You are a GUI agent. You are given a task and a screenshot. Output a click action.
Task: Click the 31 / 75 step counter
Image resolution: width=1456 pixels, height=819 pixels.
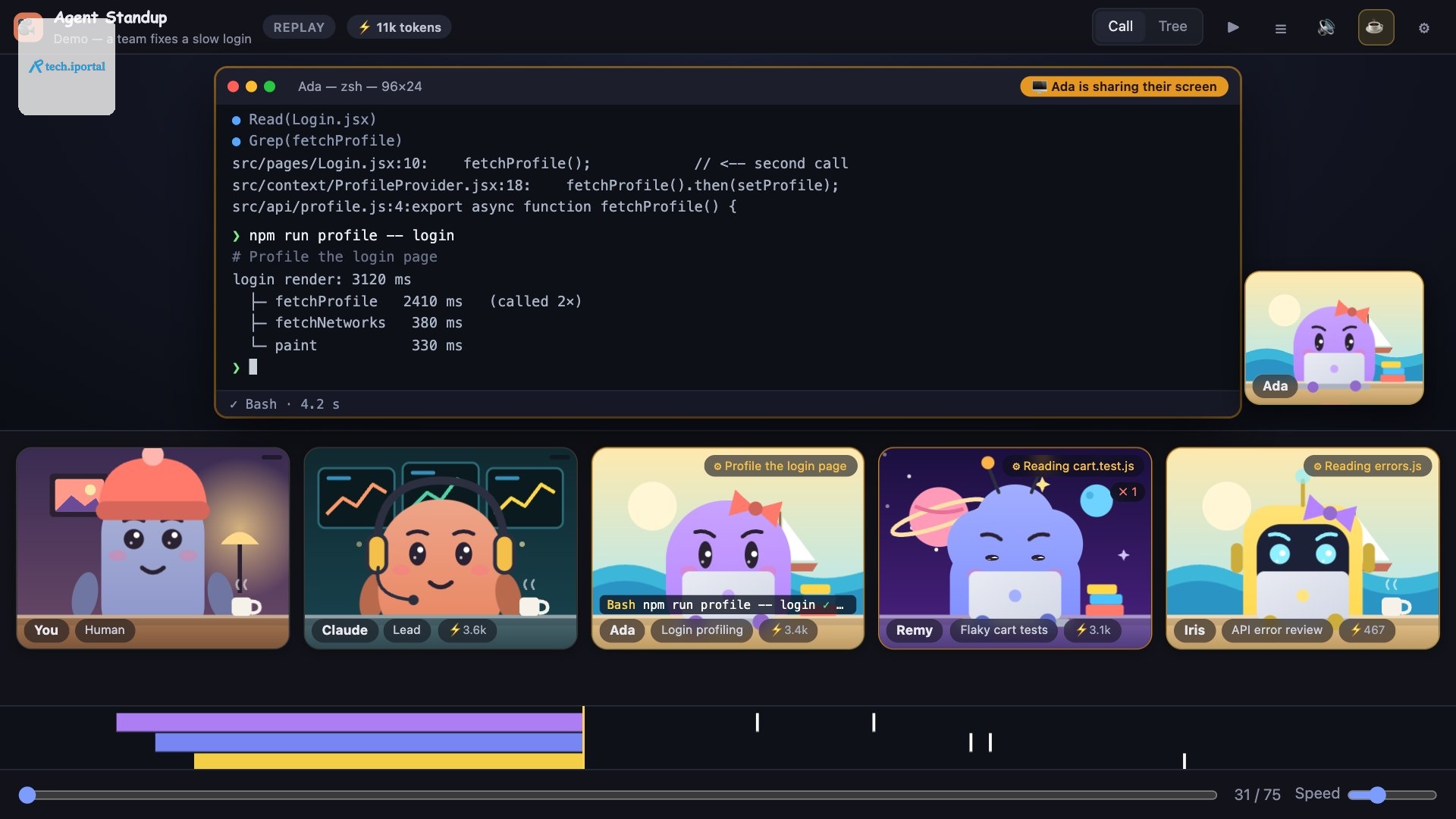coord(1257,795)
